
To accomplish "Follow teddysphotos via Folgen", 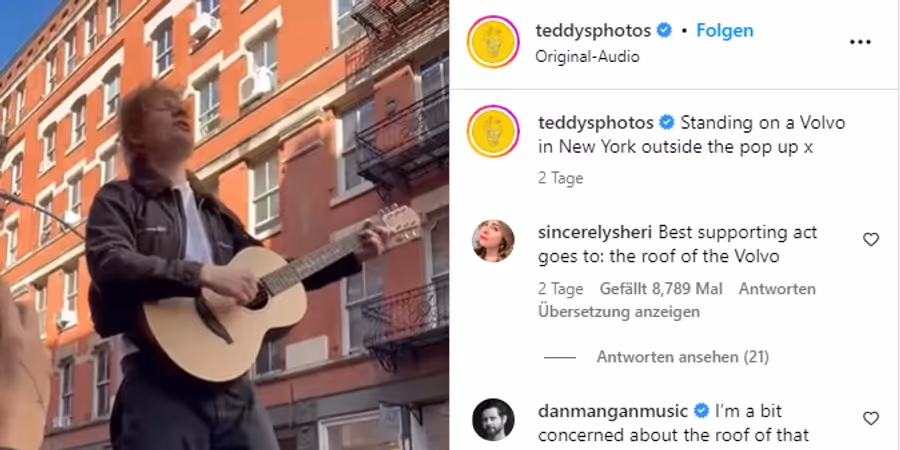I will [x=724, y=30].
